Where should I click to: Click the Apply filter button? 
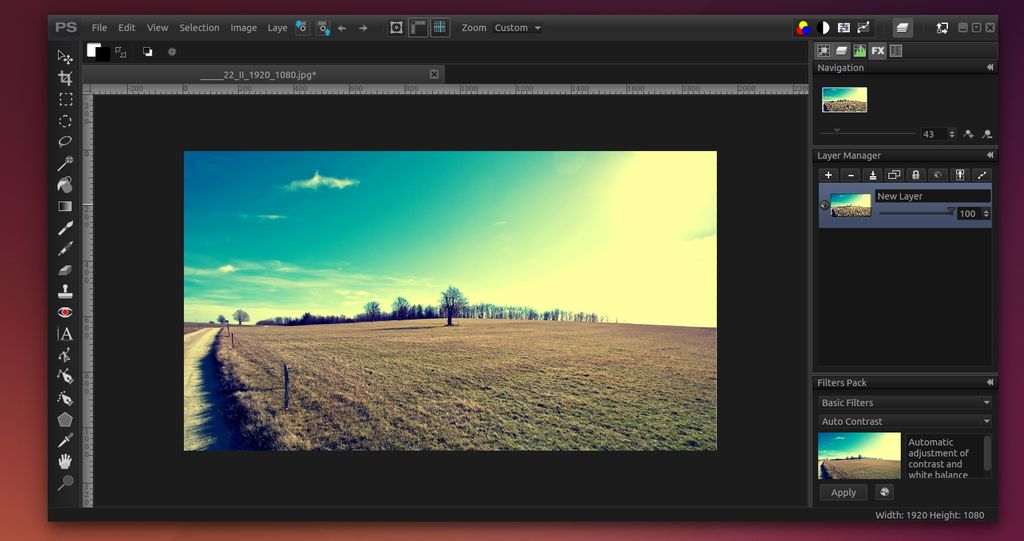pos(843,492)
